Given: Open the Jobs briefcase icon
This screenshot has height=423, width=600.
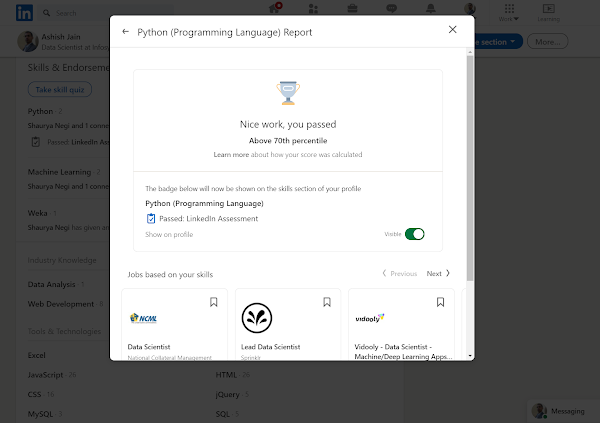Looking at the screenshot, I should (x=352, y=8).
